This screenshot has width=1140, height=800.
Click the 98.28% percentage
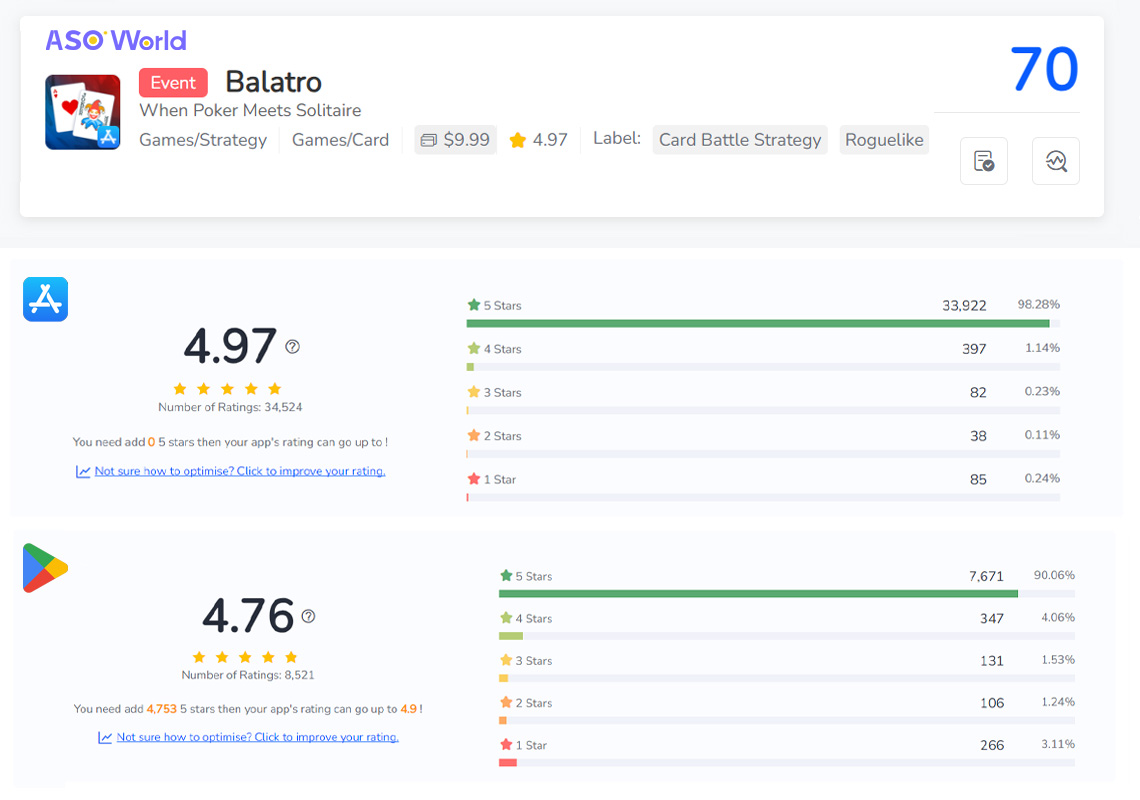[x=1038, y=304]
